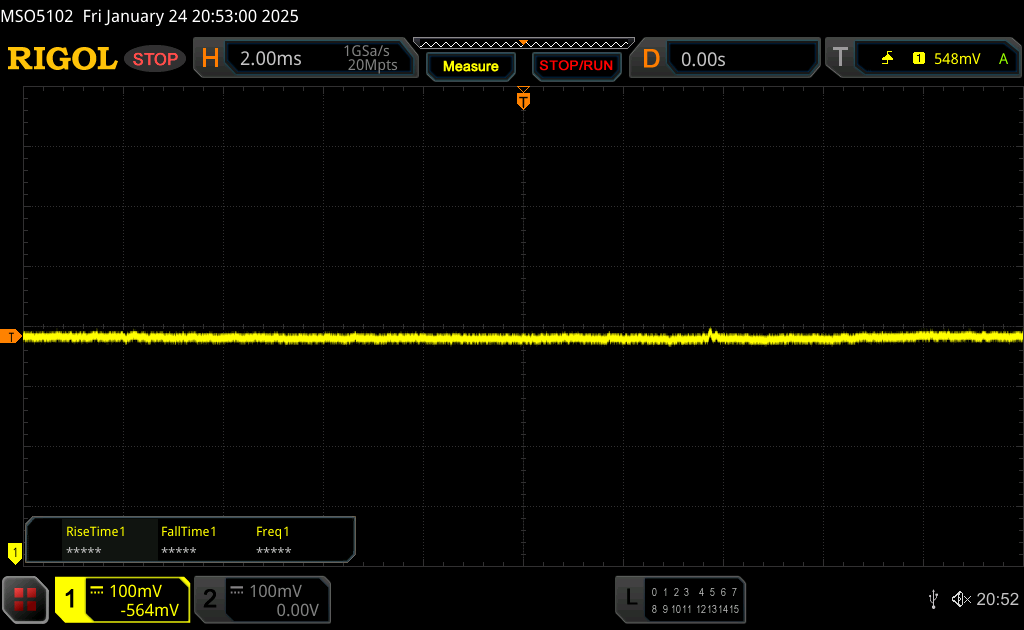This screenshot has height=630, width=1024.
Task: Toggle the STOP/RUN button
Action: [x=576, y=66]
